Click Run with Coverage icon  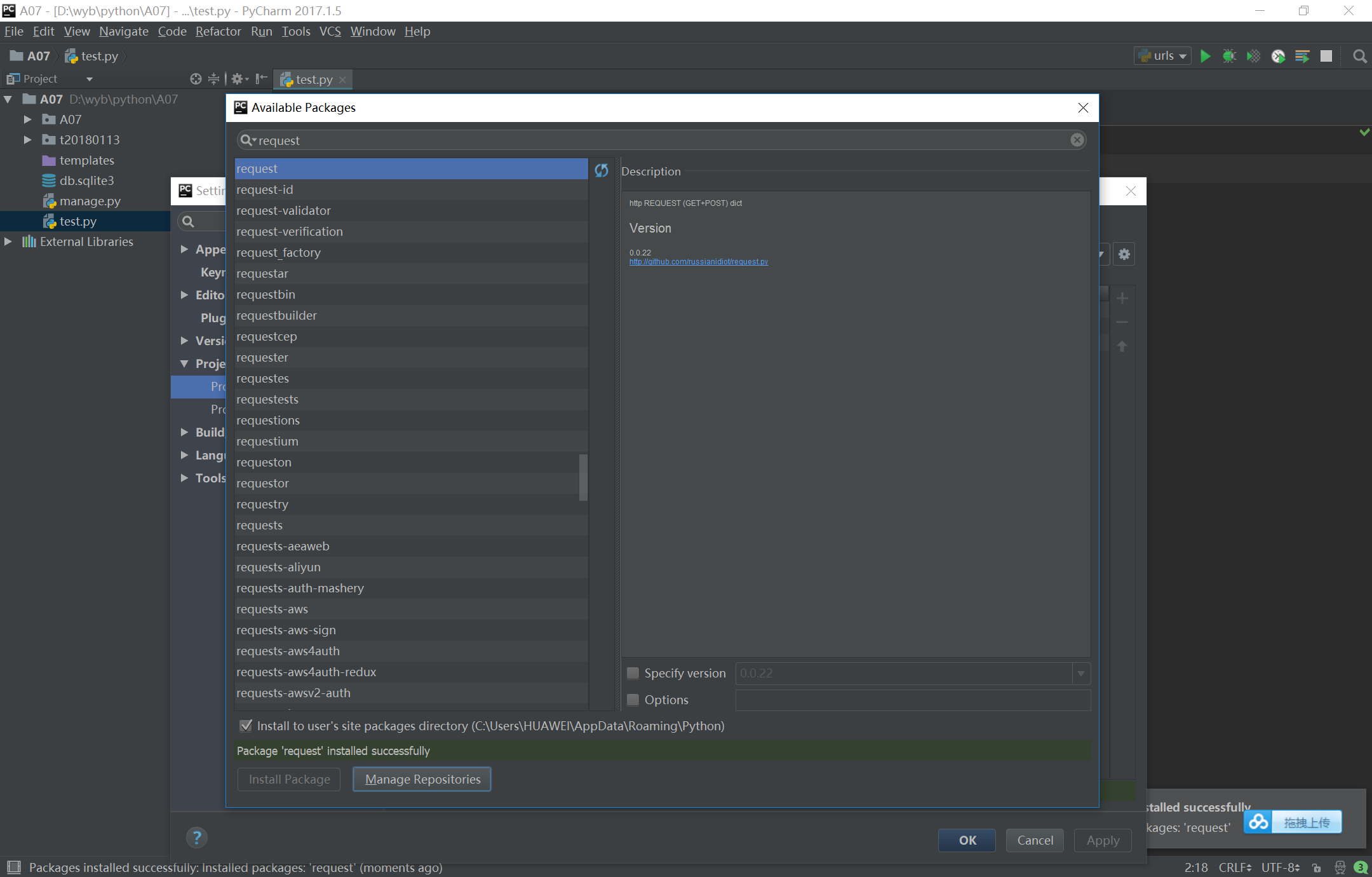point(1253,56)
